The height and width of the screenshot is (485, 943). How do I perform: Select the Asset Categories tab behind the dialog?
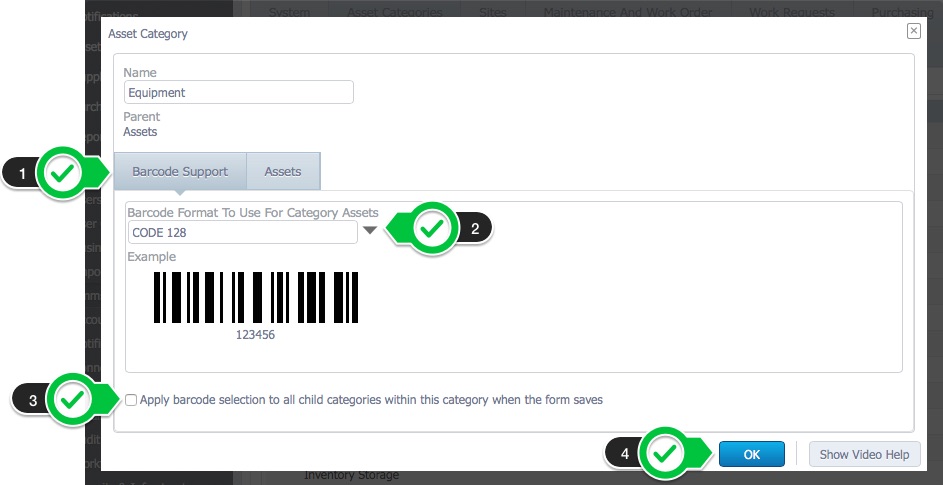(395, 11)
